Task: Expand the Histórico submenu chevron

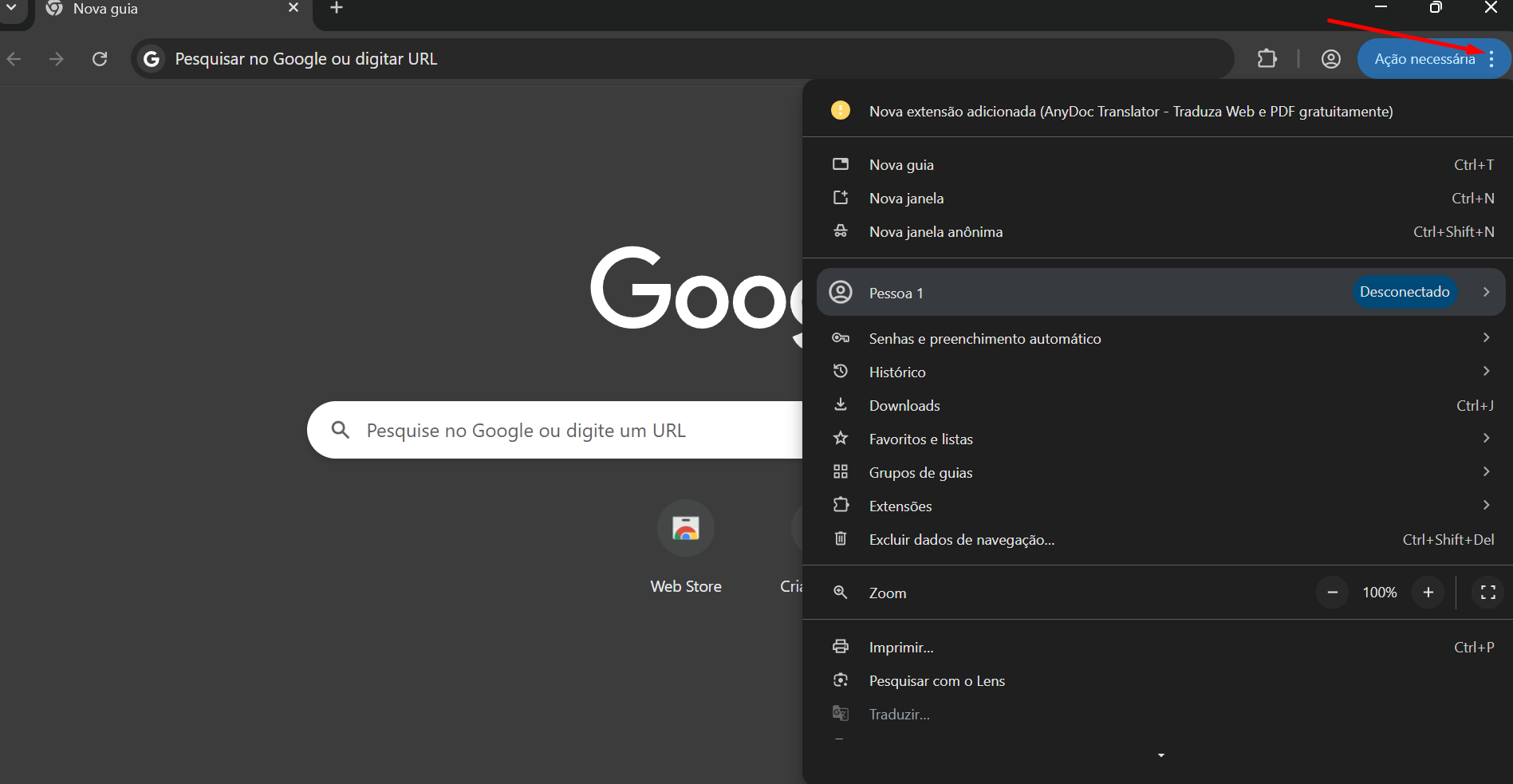Action: coord(1486,371)
